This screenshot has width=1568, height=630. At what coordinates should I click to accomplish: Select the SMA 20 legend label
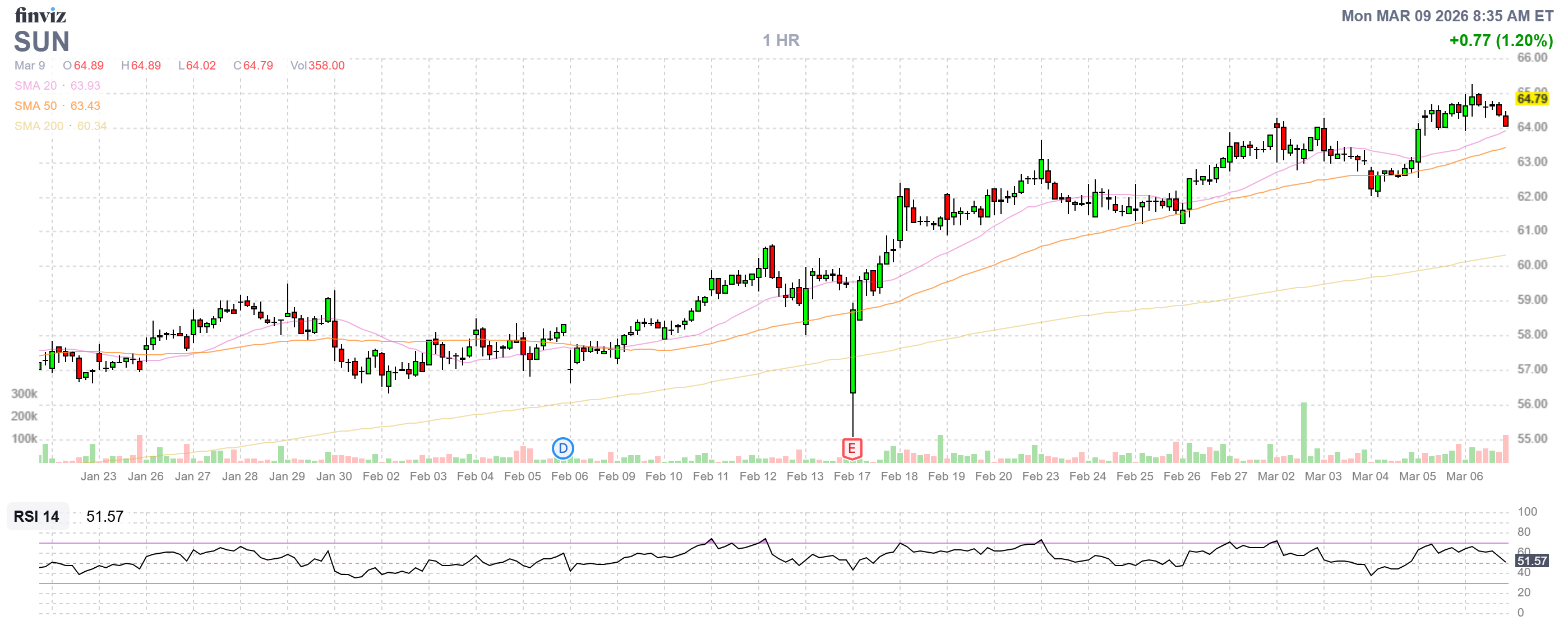tap(35, 86)
